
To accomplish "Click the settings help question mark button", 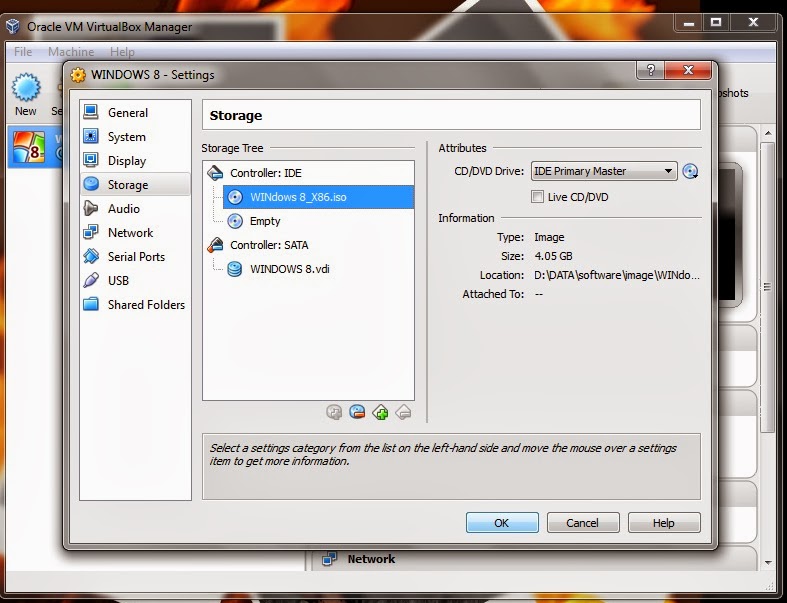I will tap(650, 70).
